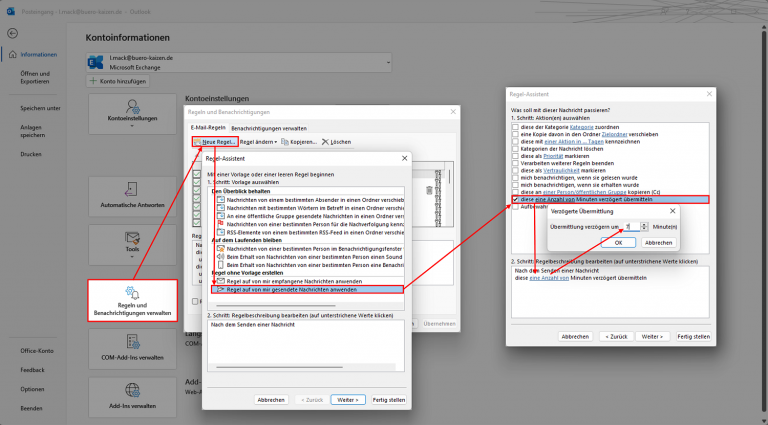Switch to Benachrichtigungen verwalten tab
768x425 pixels.
(x=269, y=129)
